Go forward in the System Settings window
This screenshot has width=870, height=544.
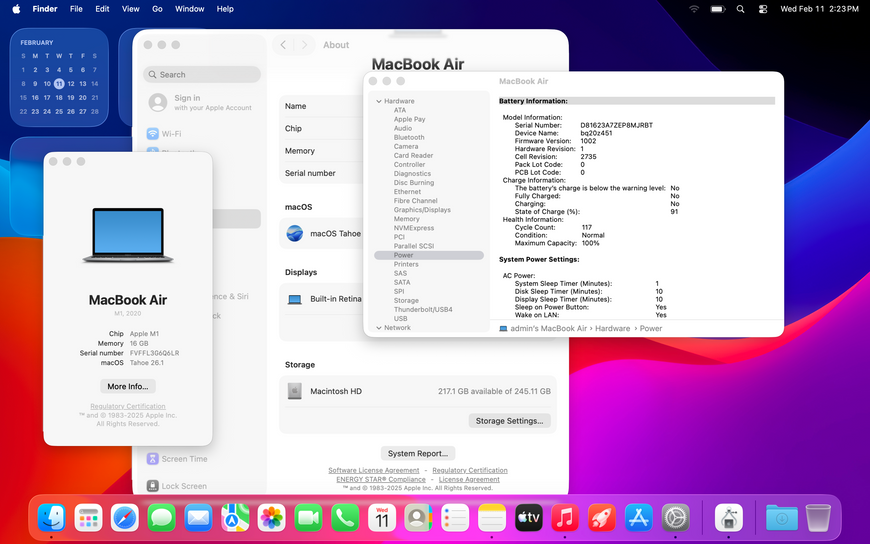304,45
